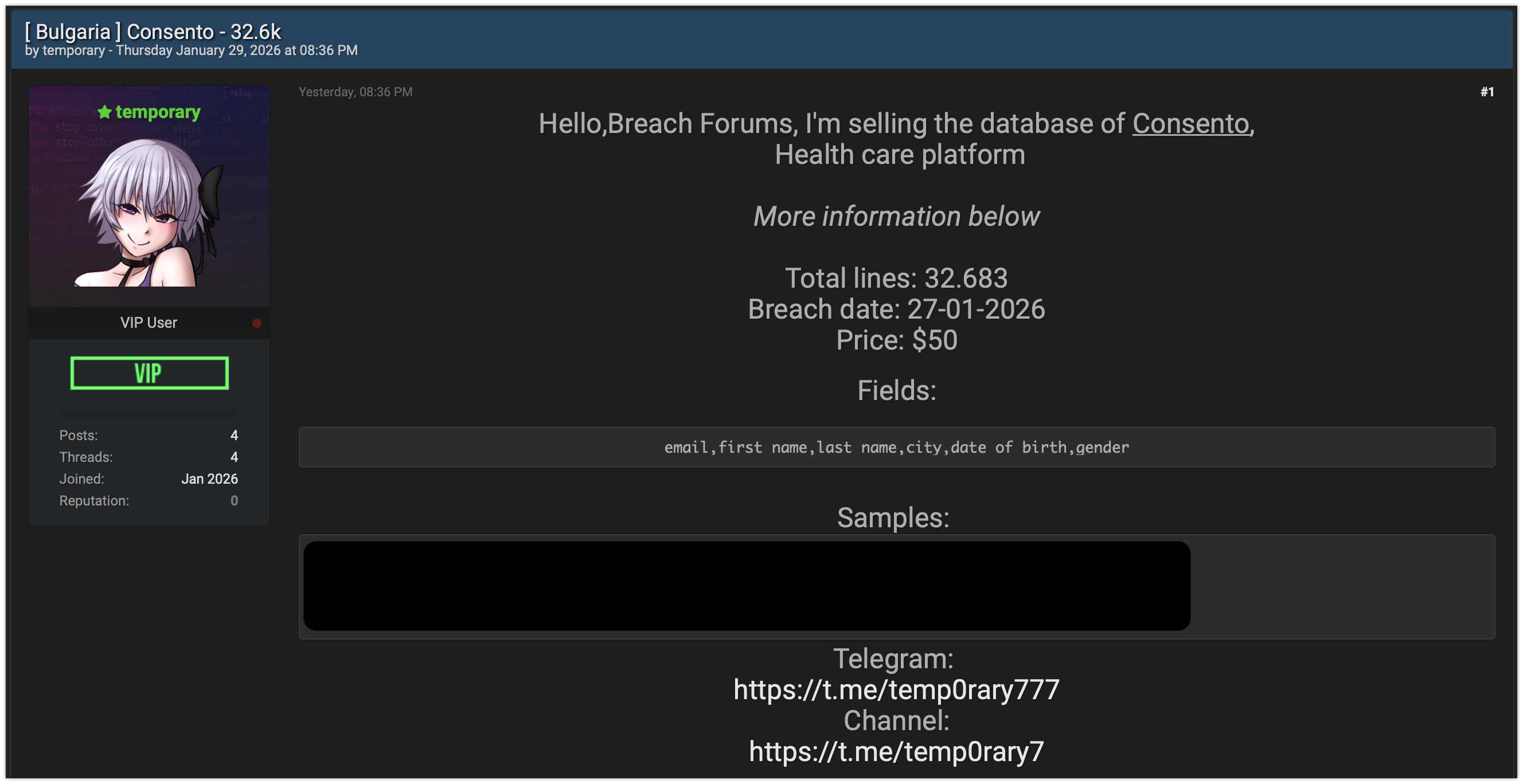Viewport: 1523px width, 784px height.
Task: Open the temp0rary7 channel link
Action: [x=896, y=751]
